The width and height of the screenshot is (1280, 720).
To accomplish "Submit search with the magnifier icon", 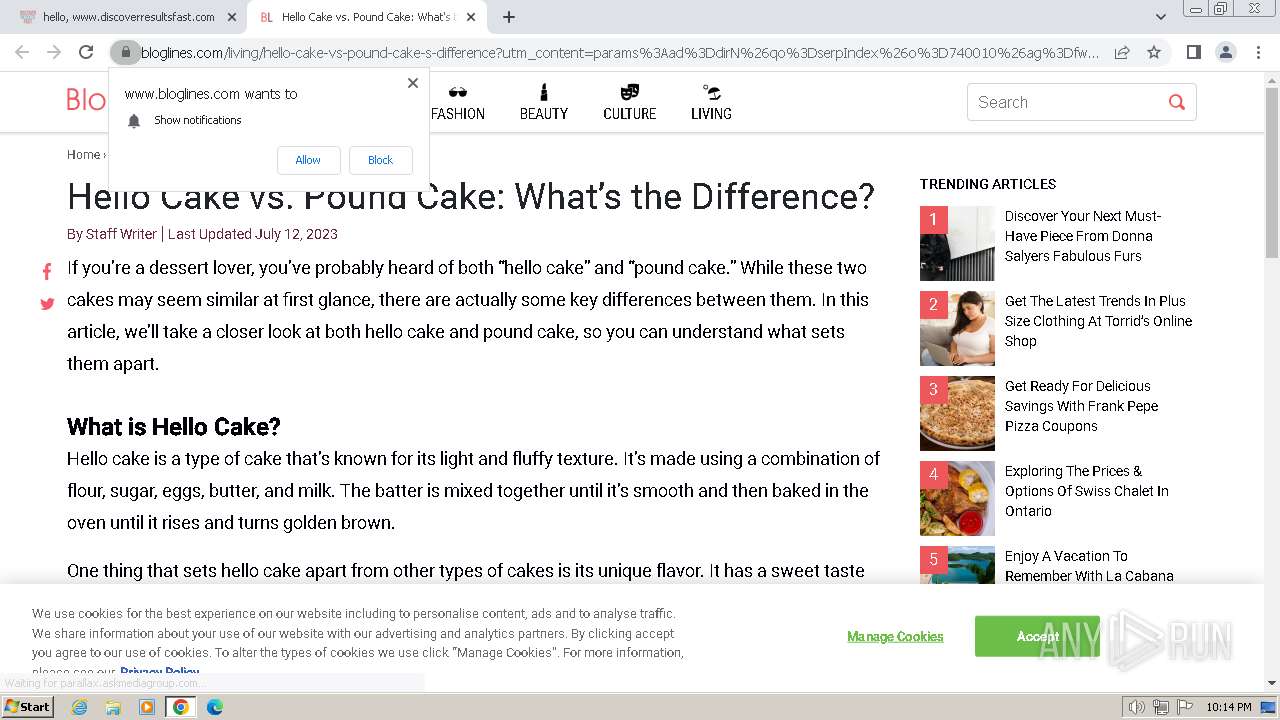I will tap(1177, 102).
